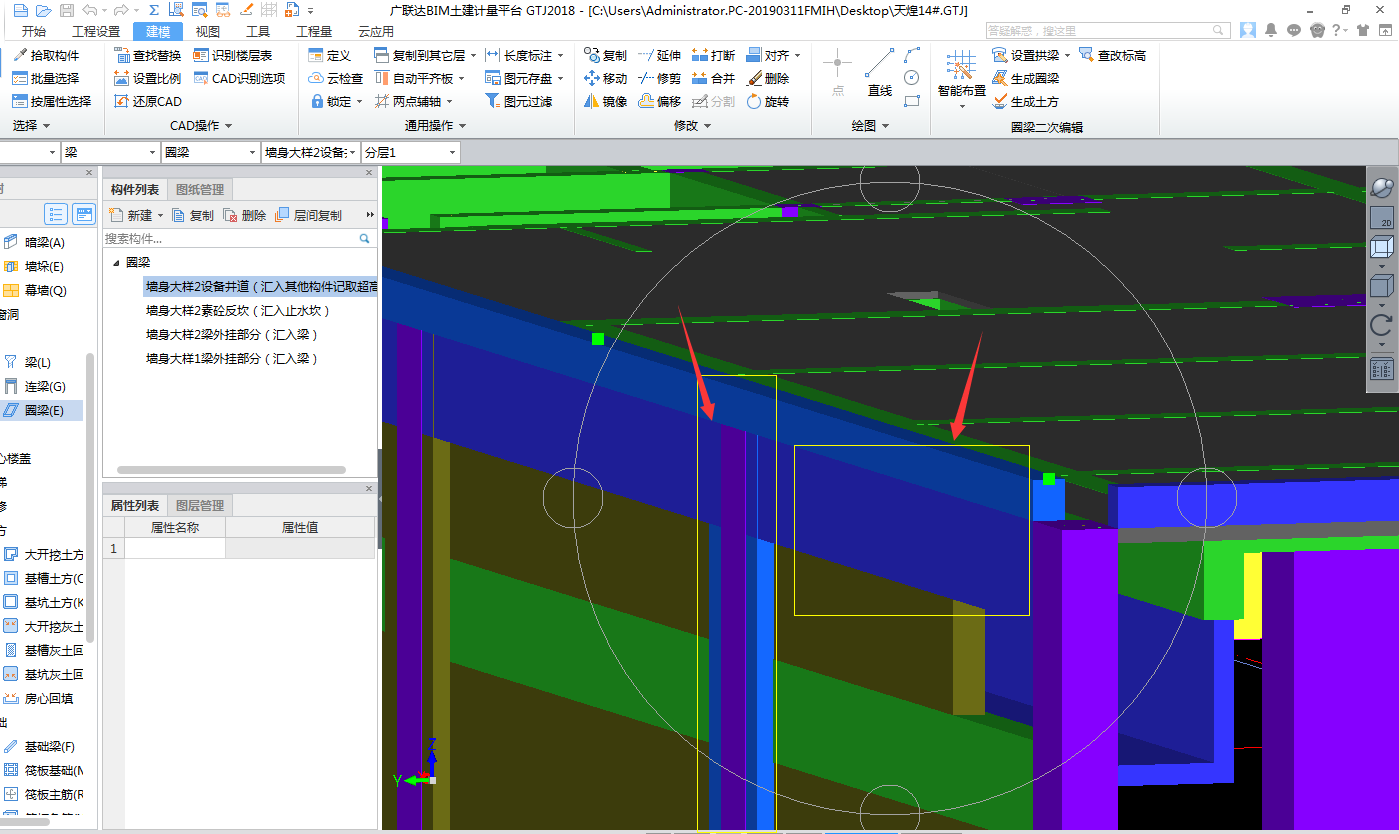Click the 答疑解惑 search box
Image resolution: width=1399 pixels, height=834 pixels.
[1109, 31]
